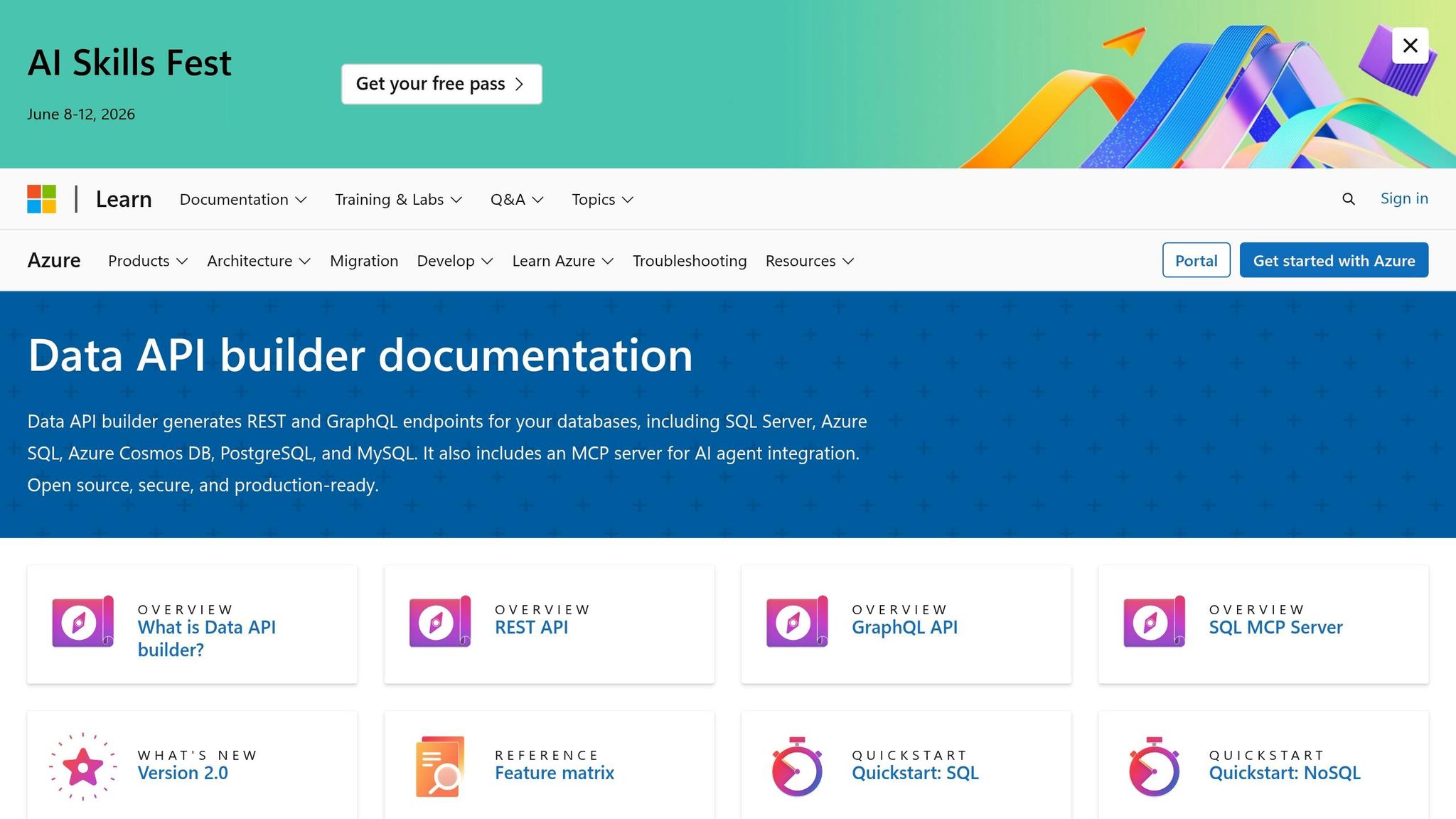Open the Quickstart: SQL link
The image size is (1456, 819).
(915, 773)
